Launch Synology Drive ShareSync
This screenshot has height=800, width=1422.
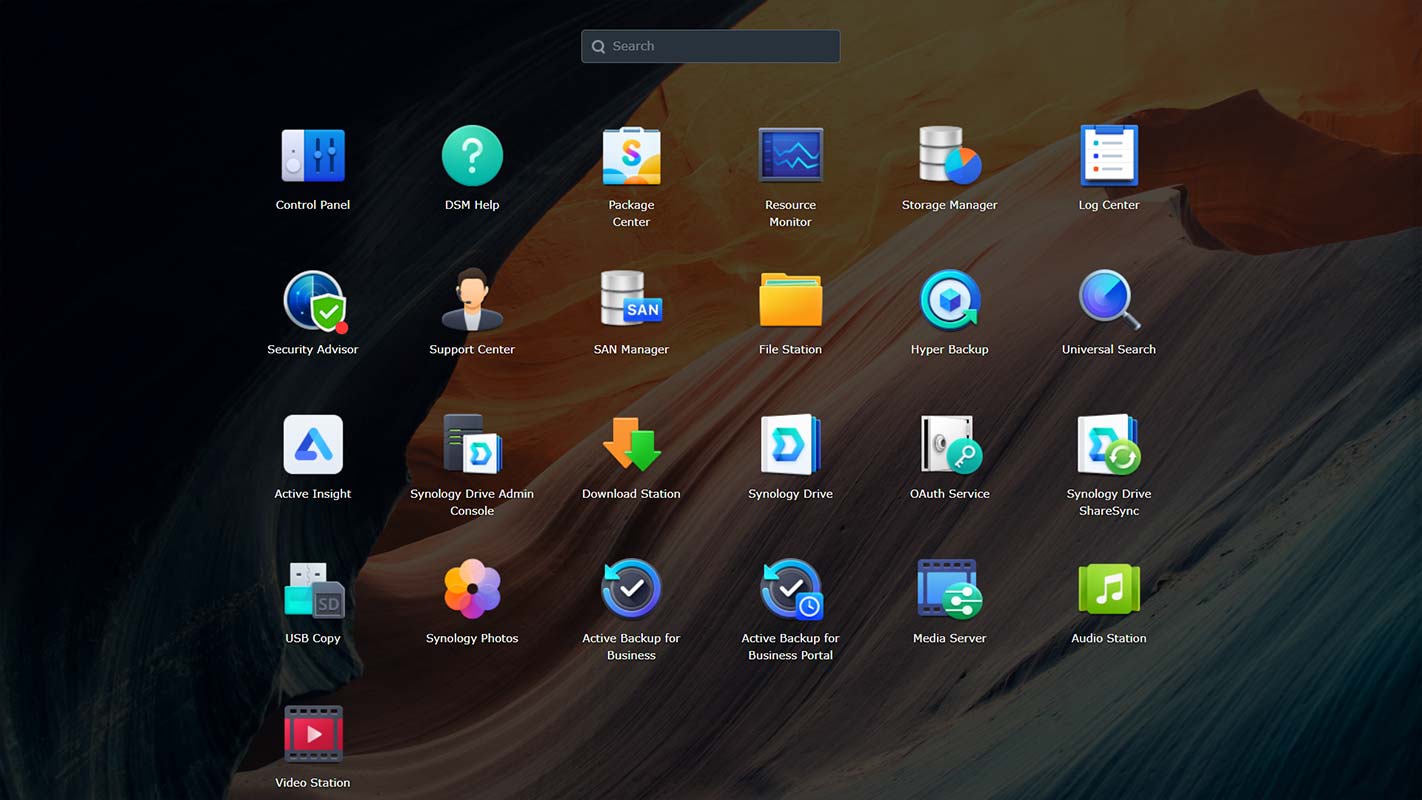point(1108,445)
